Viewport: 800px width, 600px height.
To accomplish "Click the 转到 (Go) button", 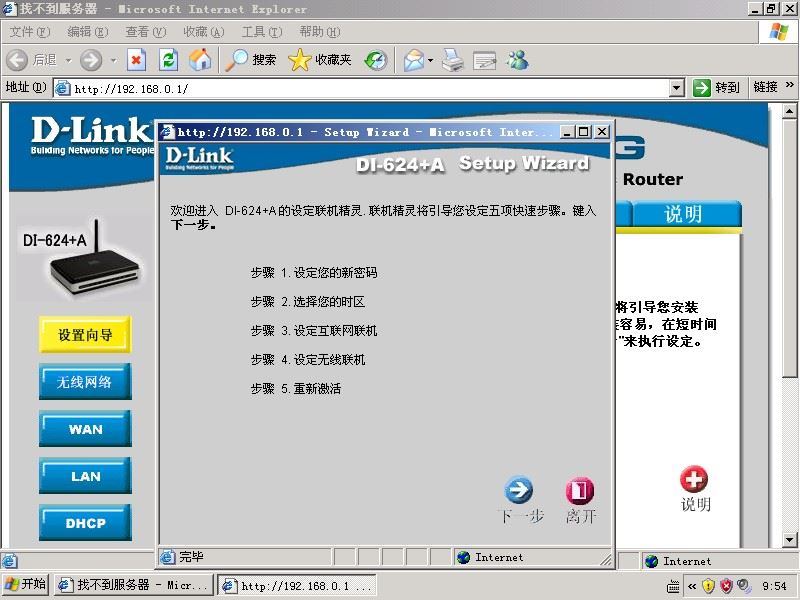I will [x=716, y=88].
